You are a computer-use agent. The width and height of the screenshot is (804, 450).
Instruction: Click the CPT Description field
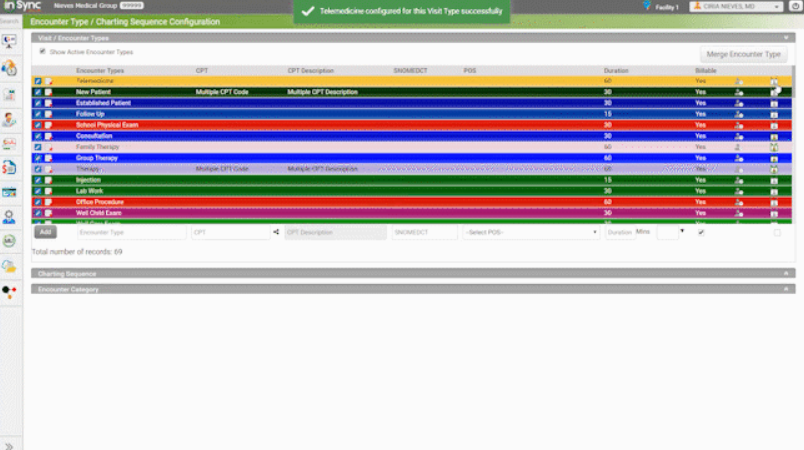335,232
